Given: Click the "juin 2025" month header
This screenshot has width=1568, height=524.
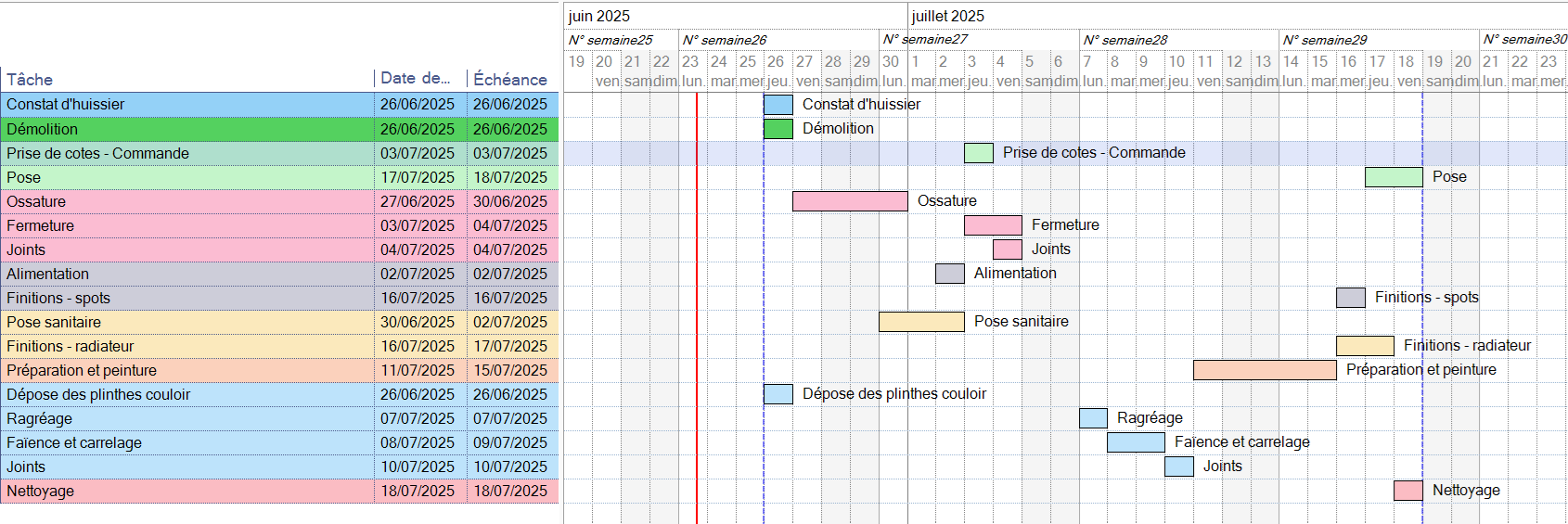Looking at the screenshot, I should click(598, 17).
